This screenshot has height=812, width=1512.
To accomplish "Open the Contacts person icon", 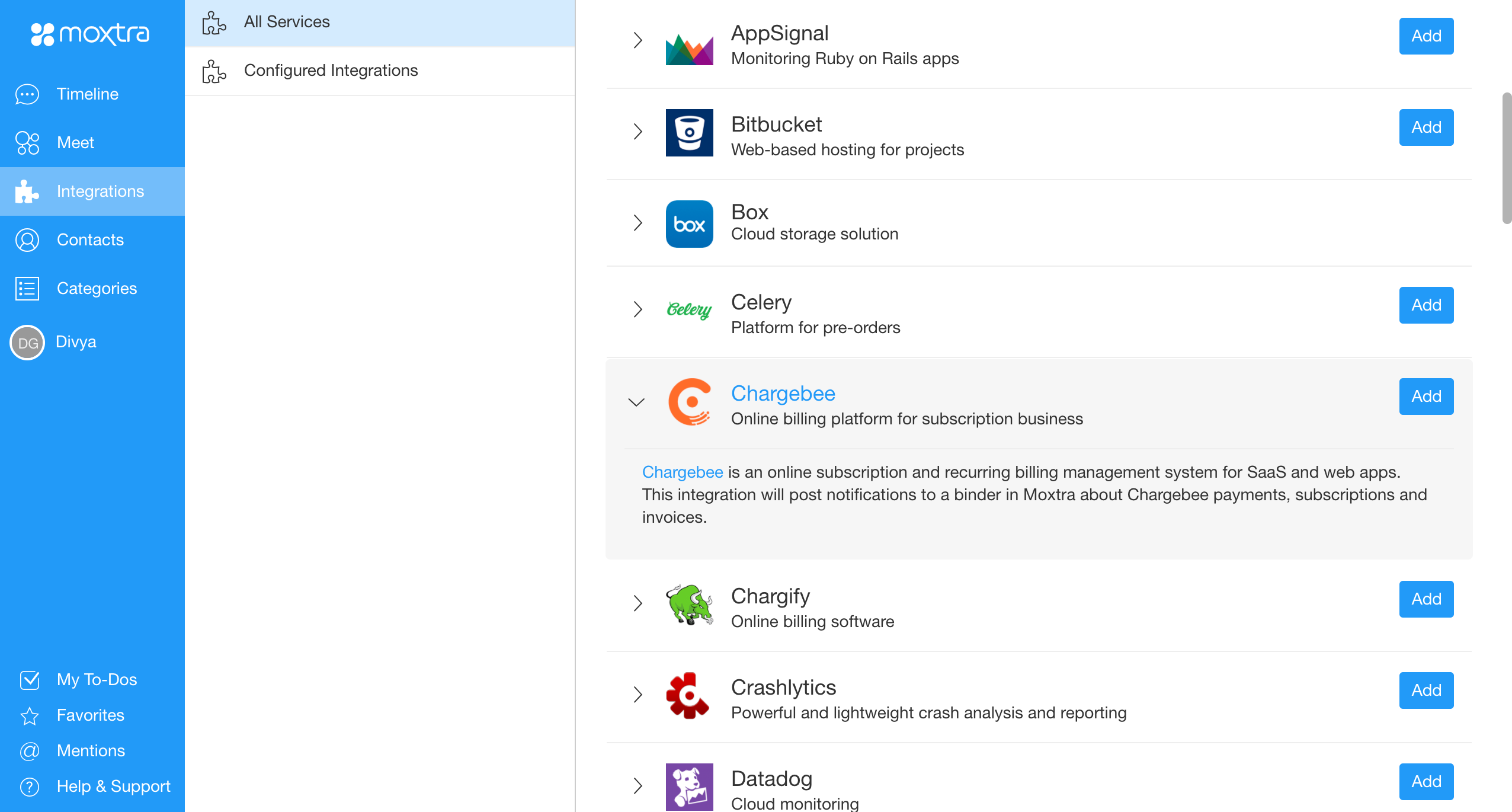I will pos(27,240).
